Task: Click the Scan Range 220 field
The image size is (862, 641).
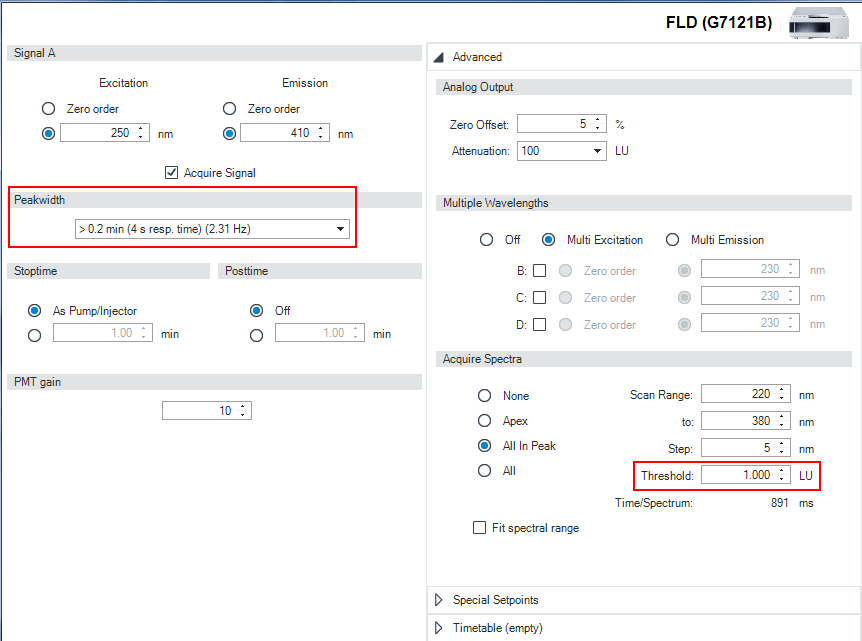Action: 737,394
